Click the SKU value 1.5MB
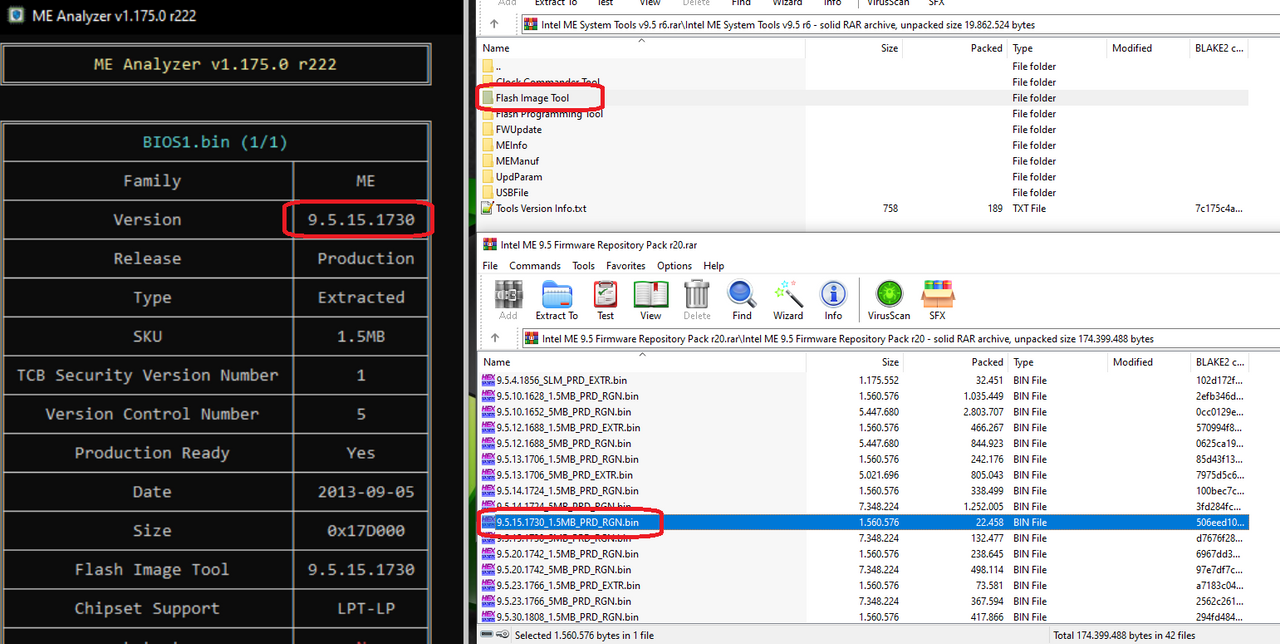Screen dimensions: 1280x644 (x=361, y=337)
